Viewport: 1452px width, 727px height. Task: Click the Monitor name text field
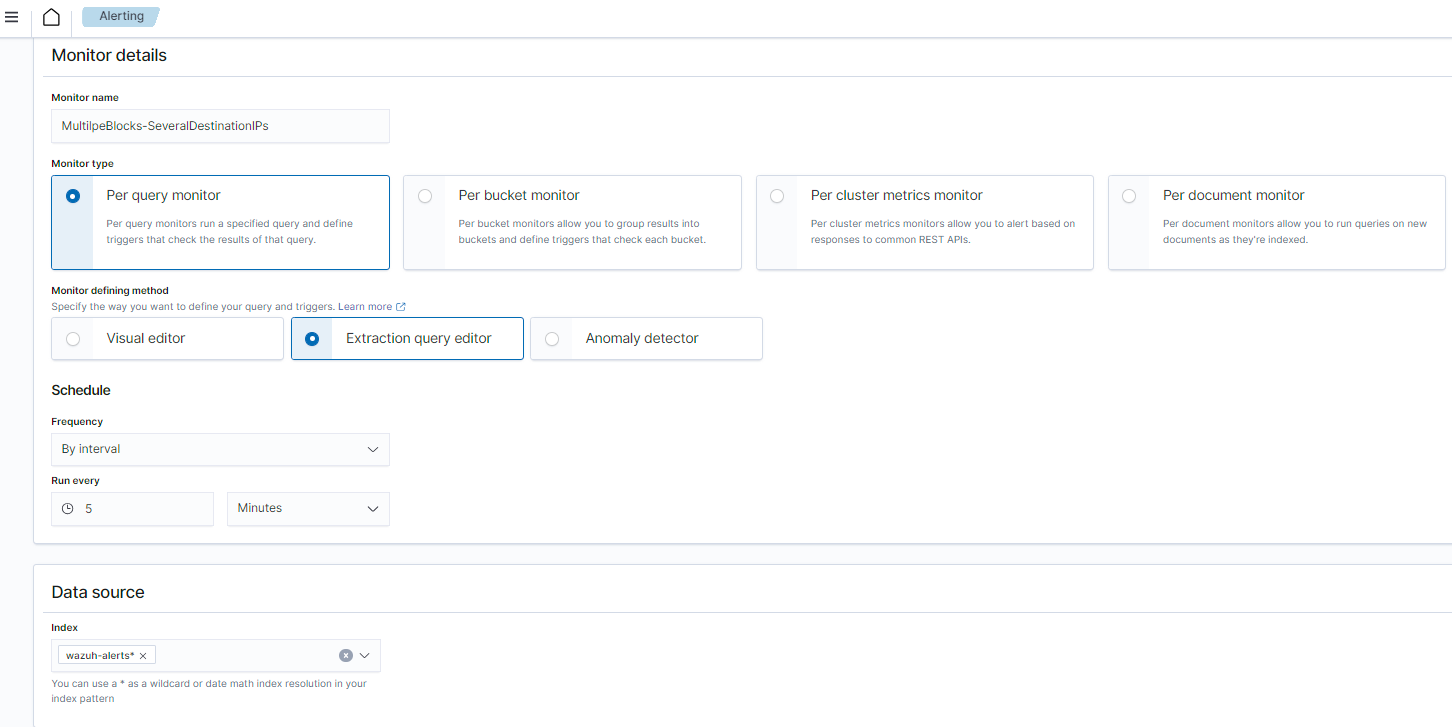220,127
